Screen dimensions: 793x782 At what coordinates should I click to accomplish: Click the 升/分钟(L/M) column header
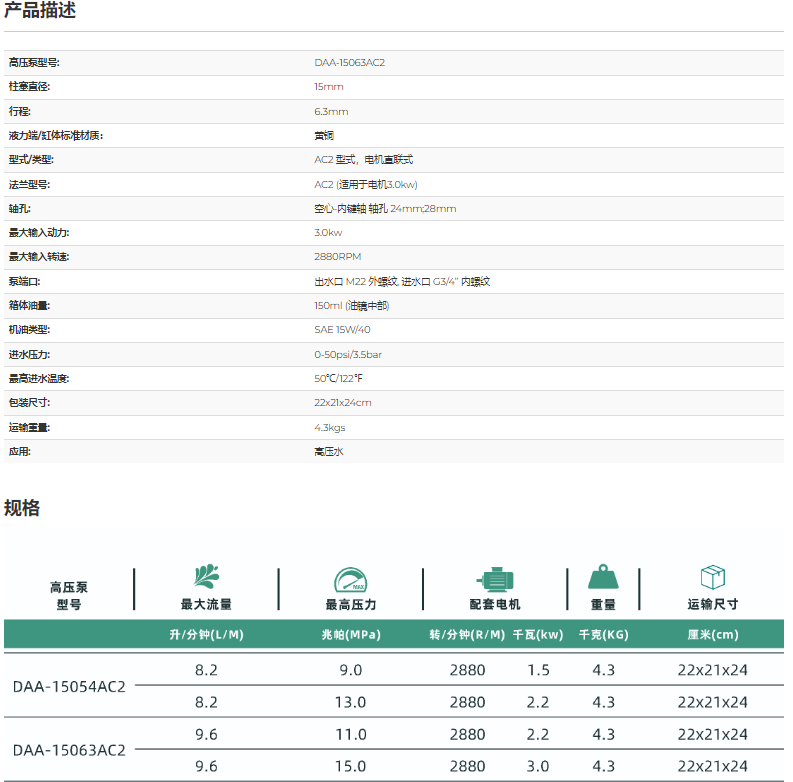[x=207, y=635]
